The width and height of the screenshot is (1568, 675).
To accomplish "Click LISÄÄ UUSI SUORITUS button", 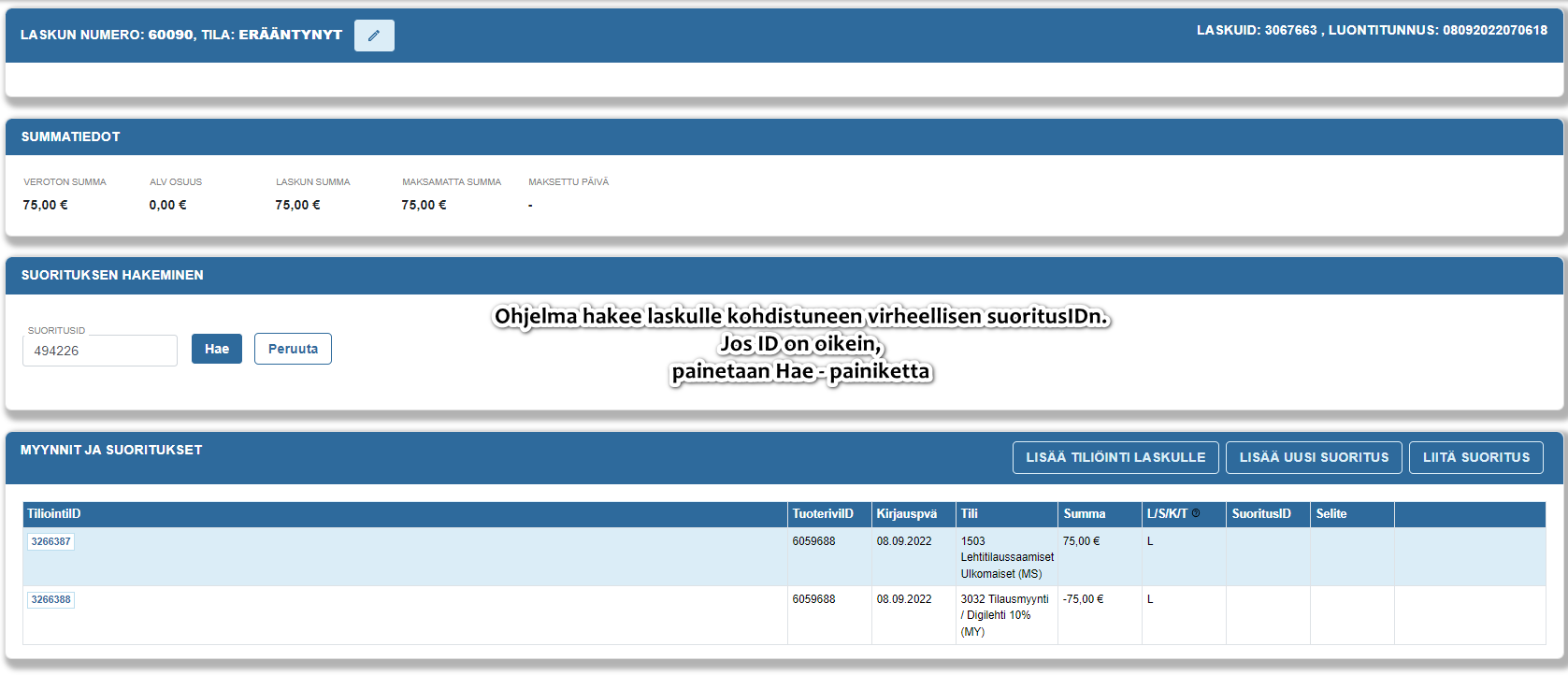I will 1314,457.
